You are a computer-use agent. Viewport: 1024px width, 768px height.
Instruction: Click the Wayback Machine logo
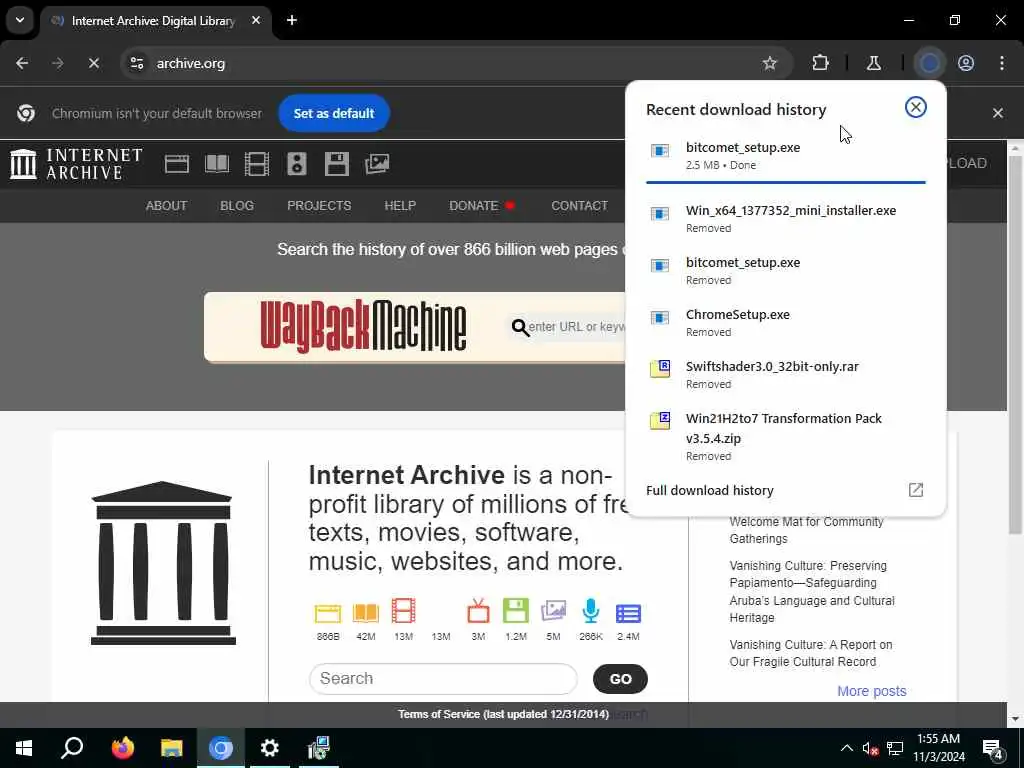[363, 326]
